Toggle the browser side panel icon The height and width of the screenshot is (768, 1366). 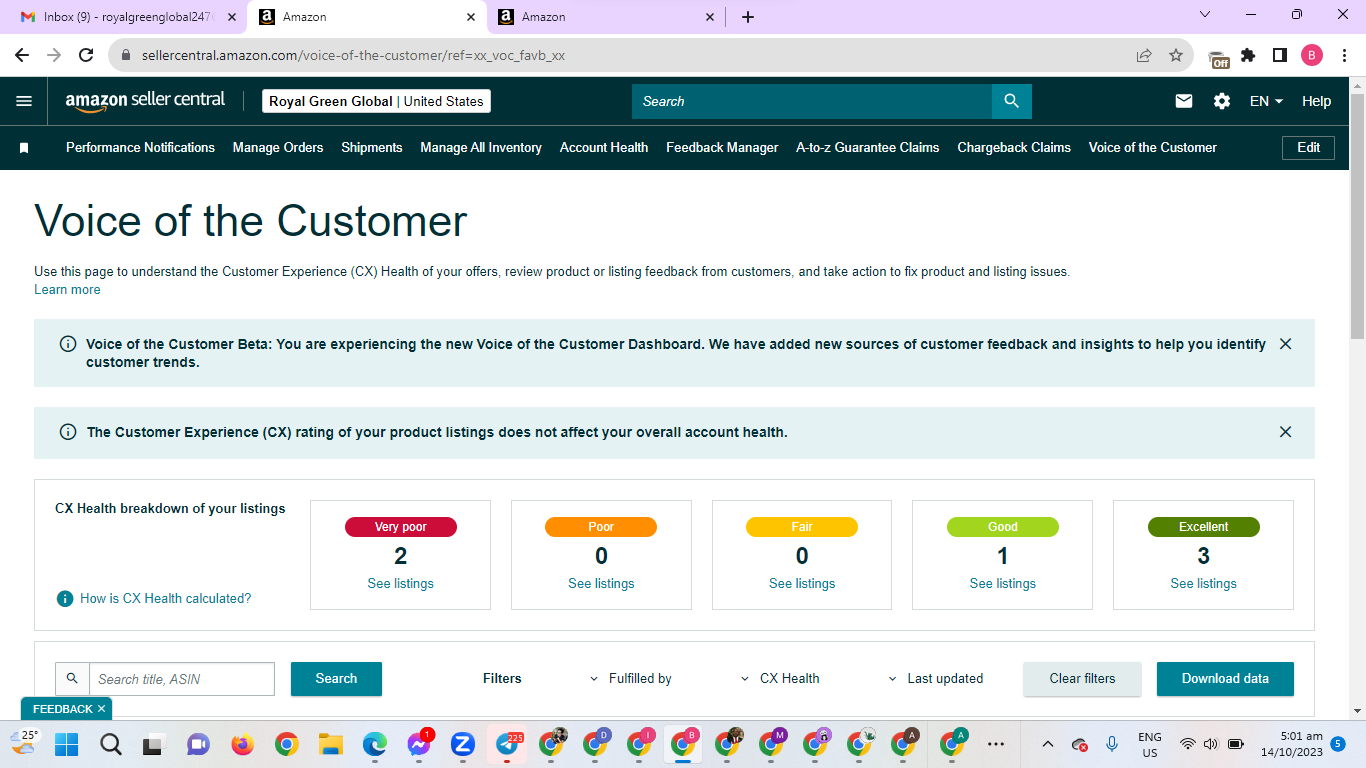tap(1279, 55)
